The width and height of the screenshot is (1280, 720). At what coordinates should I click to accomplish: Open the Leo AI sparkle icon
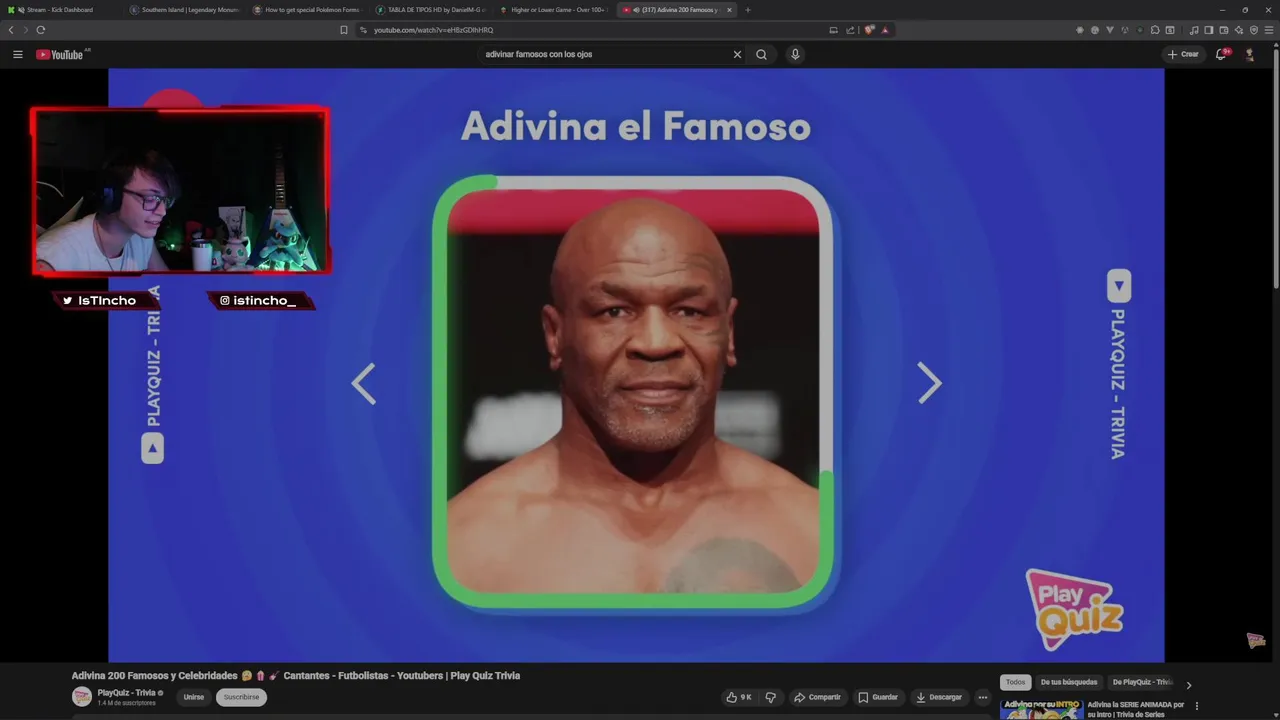(1239, 30)
